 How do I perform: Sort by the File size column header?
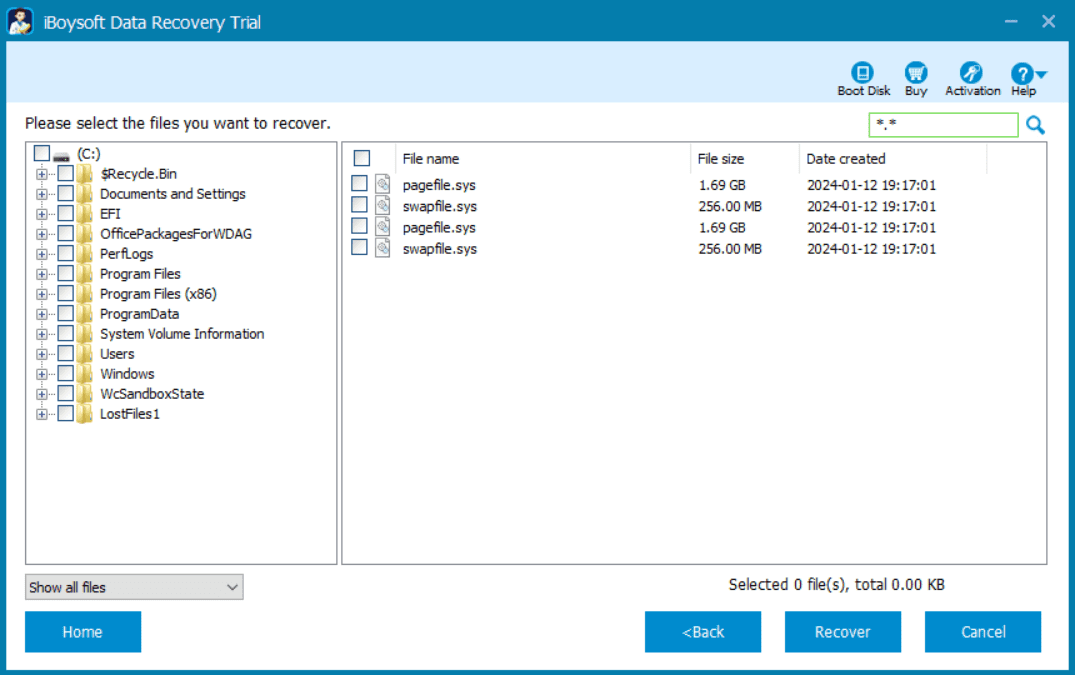(x=721, y=158)
